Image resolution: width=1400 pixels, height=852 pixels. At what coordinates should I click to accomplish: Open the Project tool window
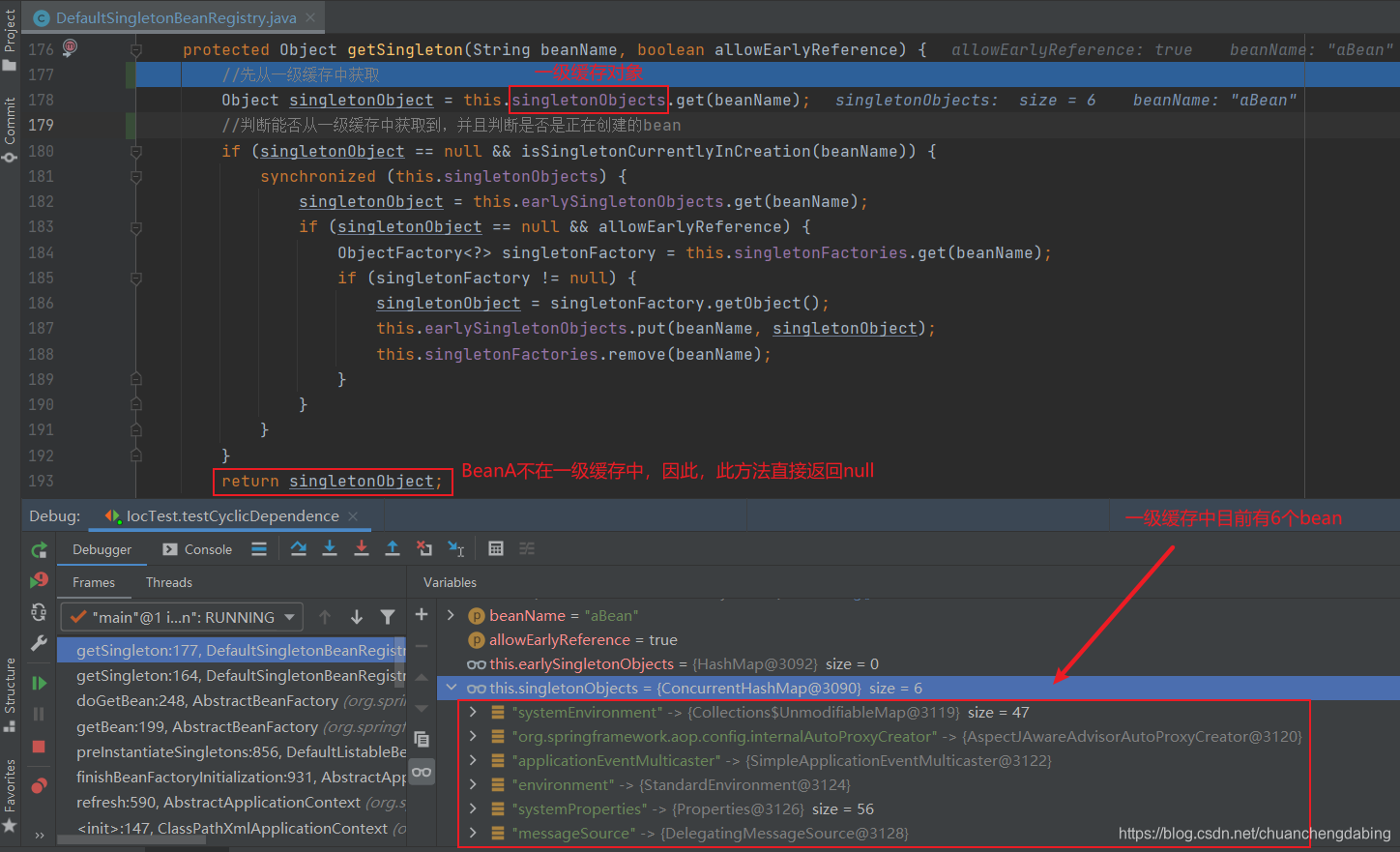pos(10,39)
